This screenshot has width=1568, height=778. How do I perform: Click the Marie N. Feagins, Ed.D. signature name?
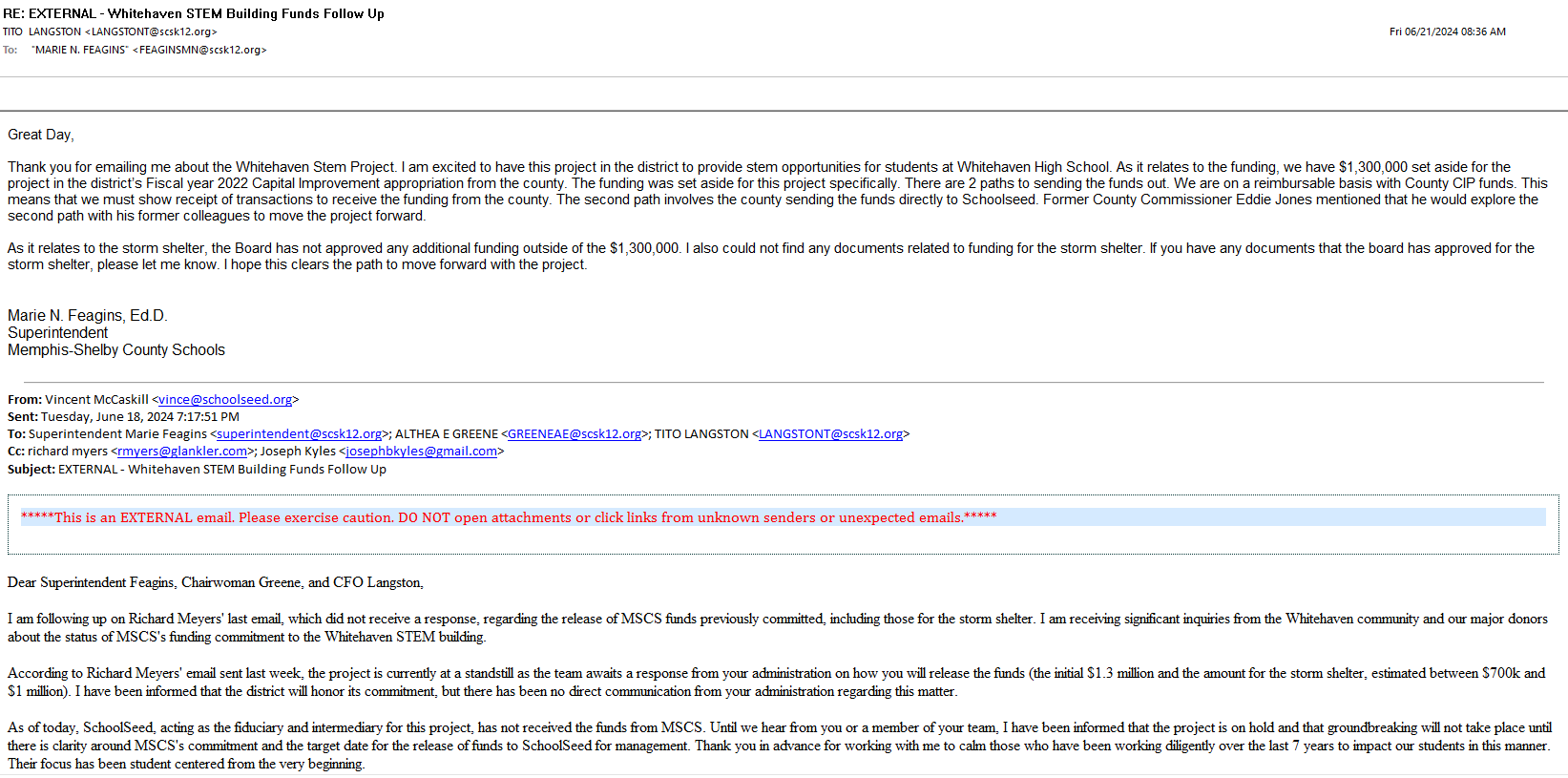[x=88, y=316]
